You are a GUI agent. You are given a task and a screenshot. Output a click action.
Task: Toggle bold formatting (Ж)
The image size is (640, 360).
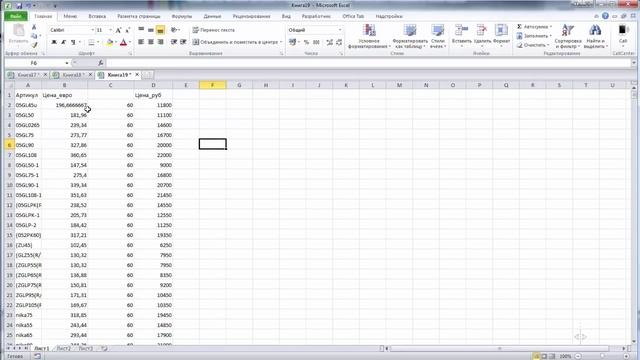pyautogui.click(x=54, y=42)
